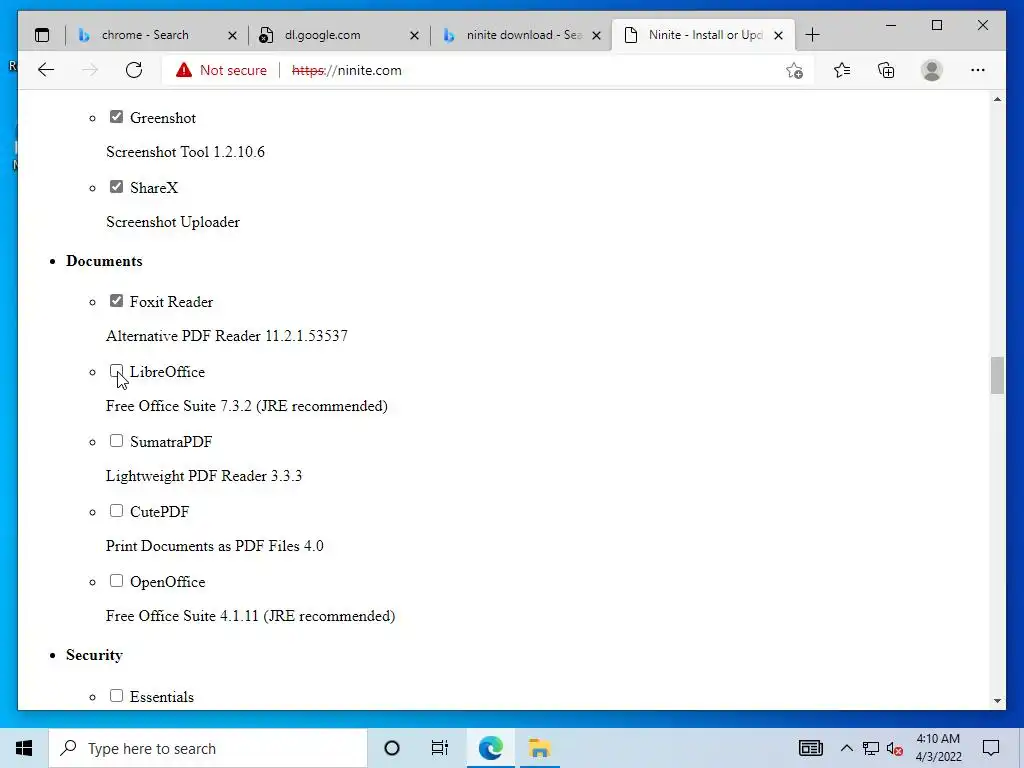1024x768 pixels.
Task: Check the OpenOffice checkbox
Action: 116,581
